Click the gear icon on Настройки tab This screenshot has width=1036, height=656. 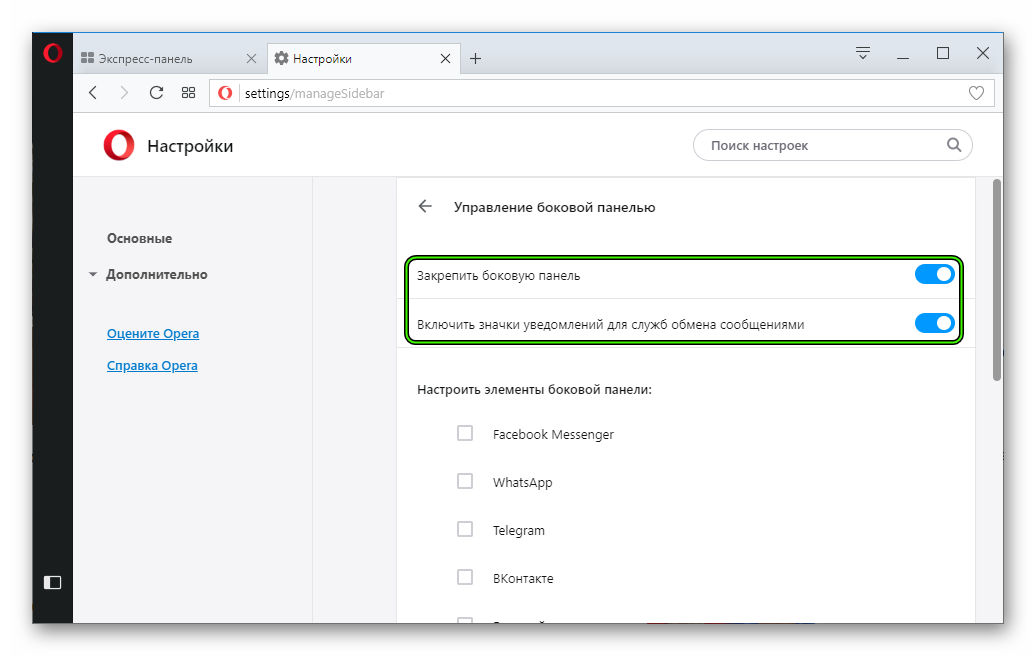[x=281, y=58]
